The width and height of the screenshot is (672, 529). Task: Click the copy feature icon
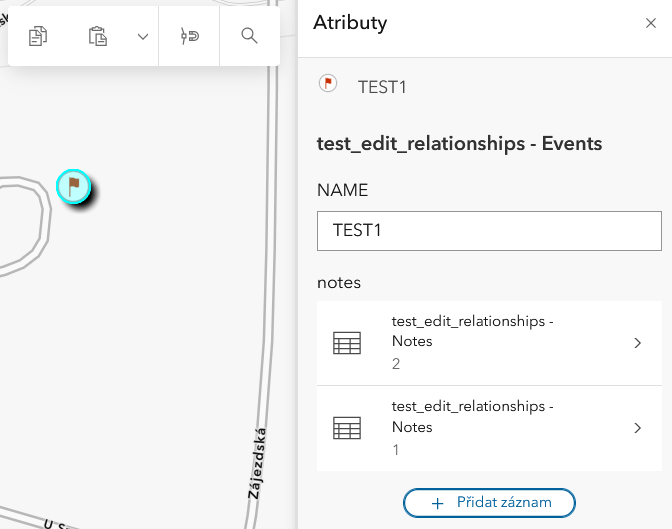[x=38, y=37]
